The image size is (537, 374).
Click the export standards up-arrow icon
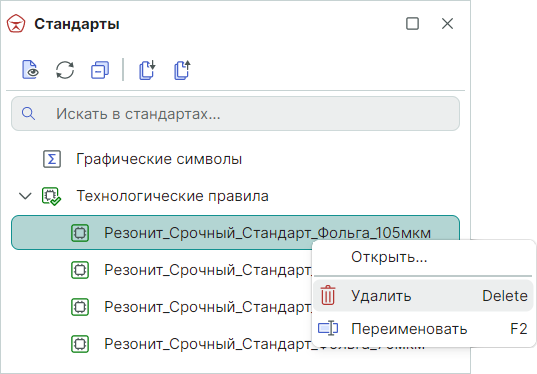[182, 70]
